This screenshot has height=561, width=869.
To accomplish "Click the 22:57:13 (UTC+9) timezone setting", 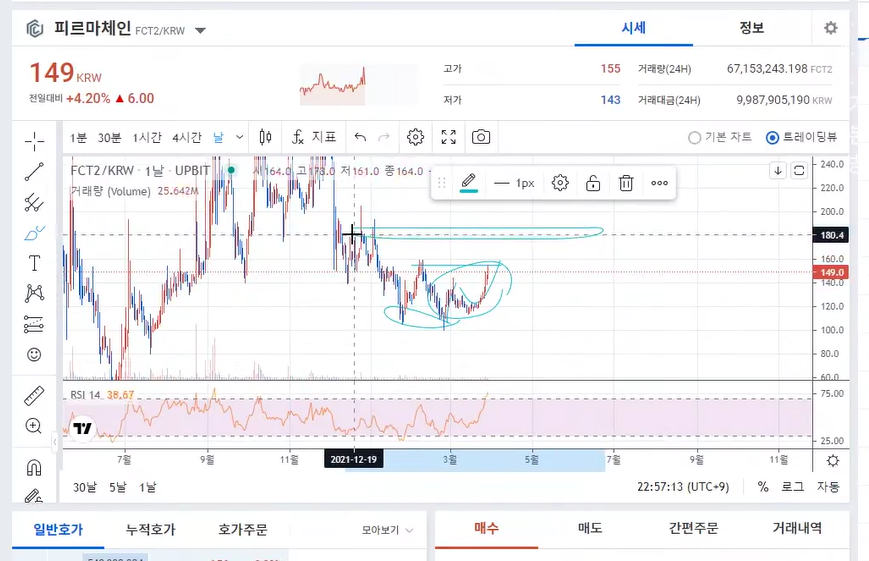I will (x=683, y=487).
